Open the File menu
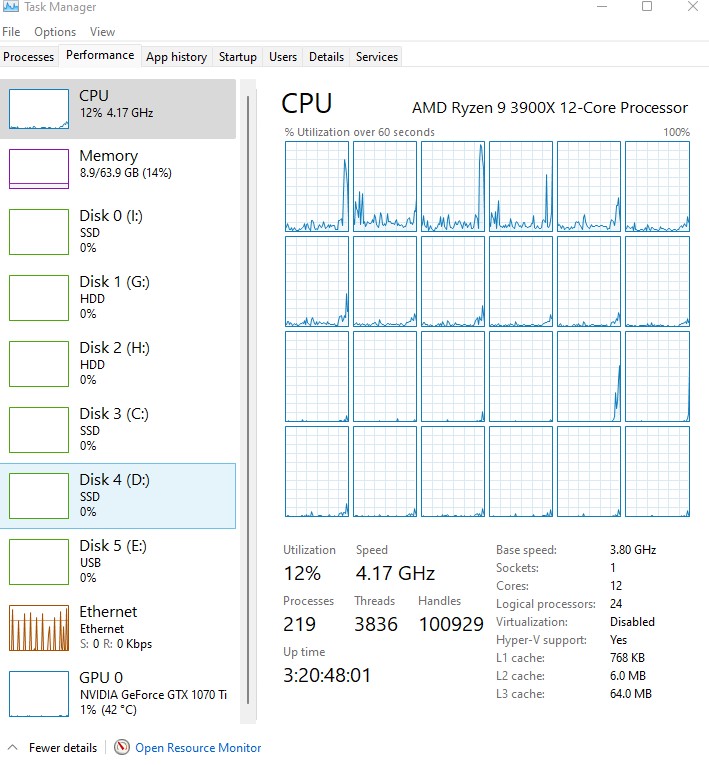 11,32
